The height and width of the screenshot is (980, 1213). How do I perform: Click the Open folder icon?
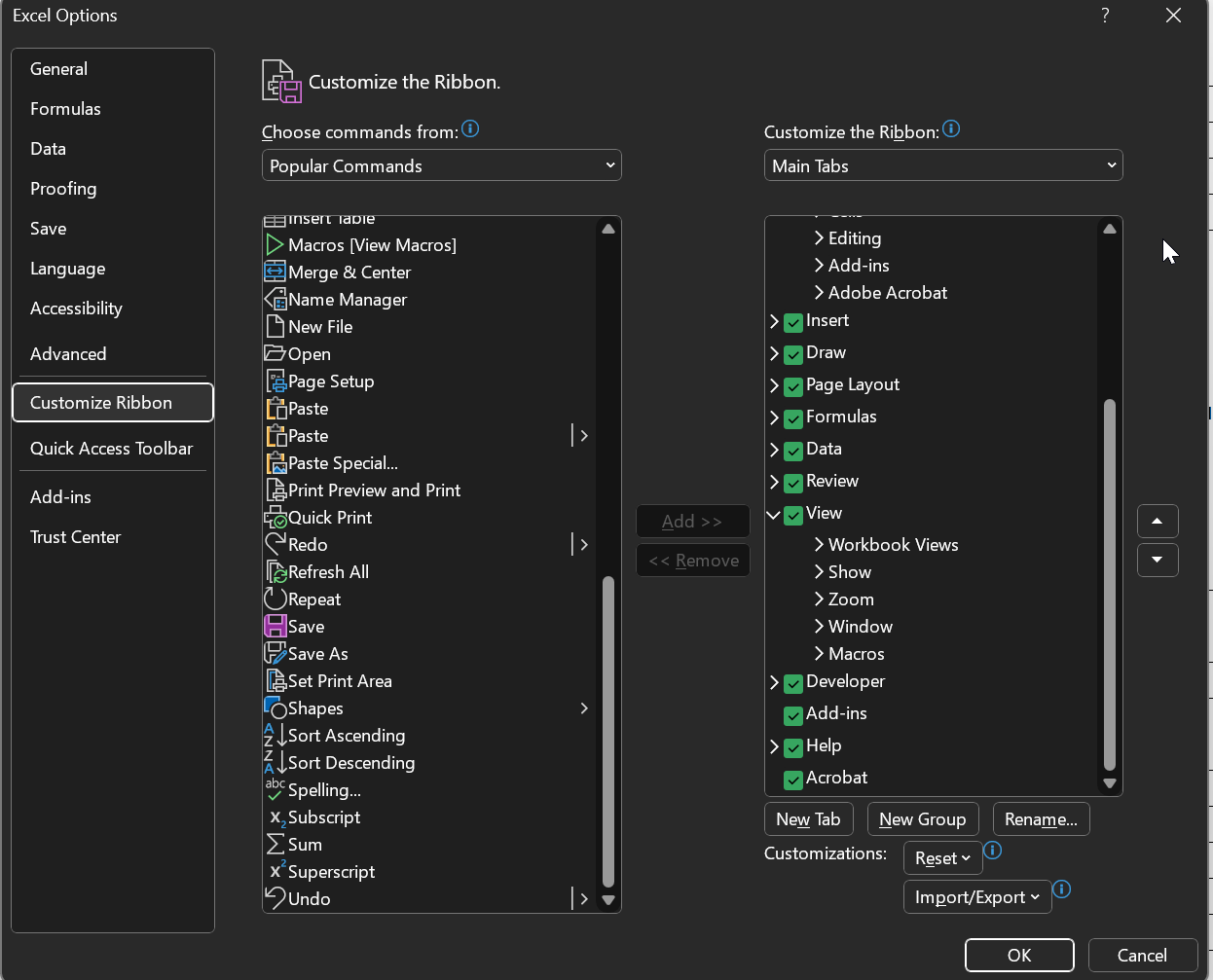275,353
